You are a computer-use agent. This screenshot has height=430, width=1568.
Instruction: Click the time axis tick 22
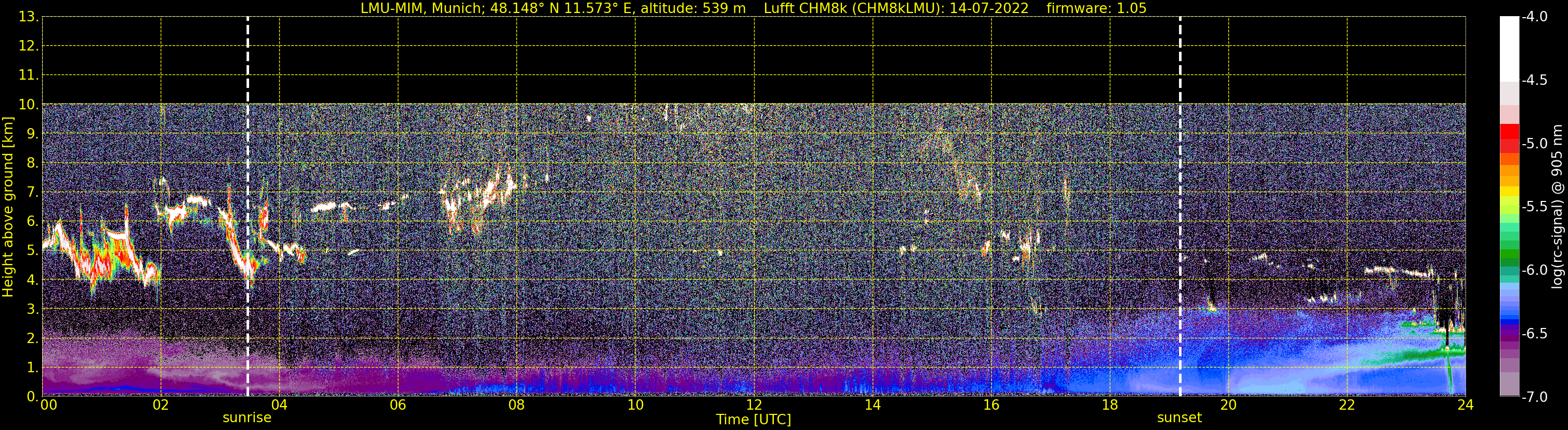[x=1347, y=405]
